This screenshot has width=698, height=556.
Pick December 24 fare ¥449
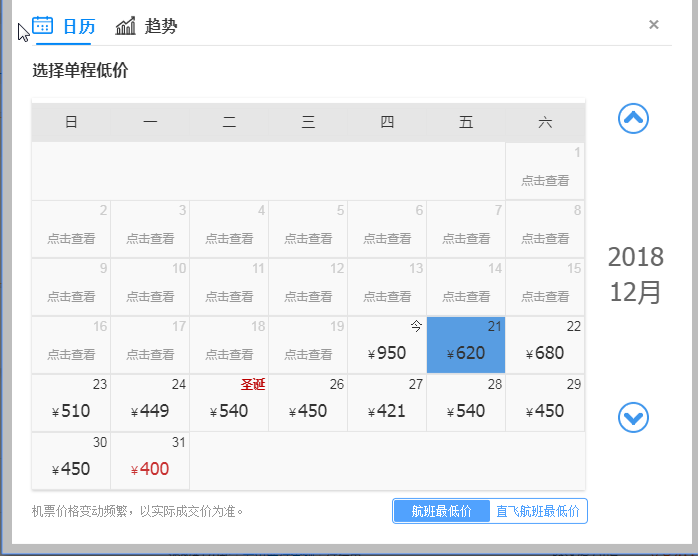[150, 403]
